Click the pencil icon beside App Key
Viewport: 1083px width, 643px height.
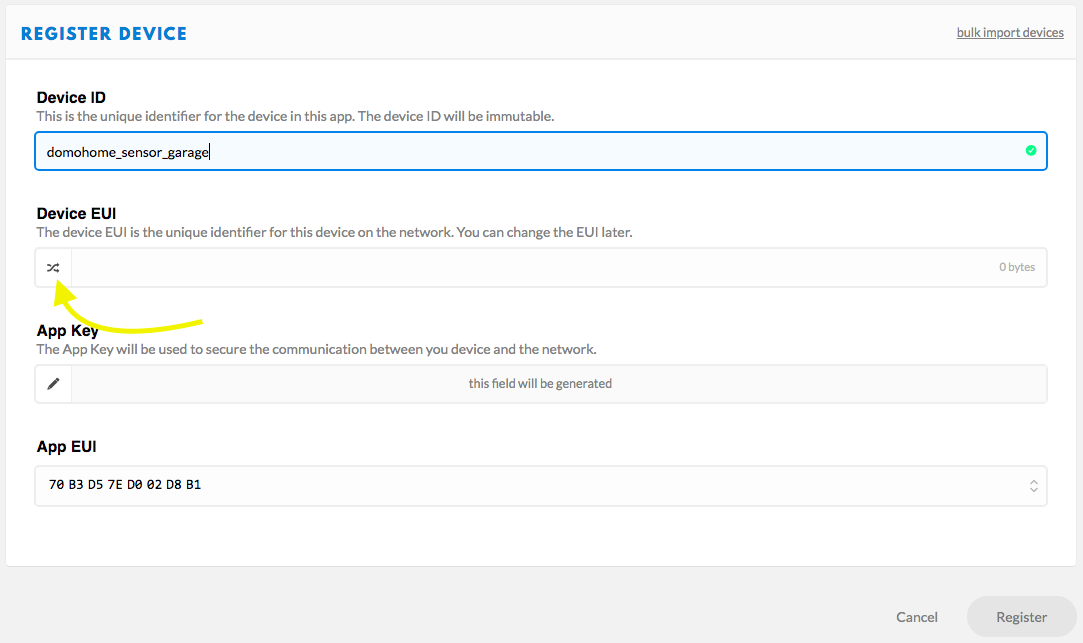click(53, 384)
